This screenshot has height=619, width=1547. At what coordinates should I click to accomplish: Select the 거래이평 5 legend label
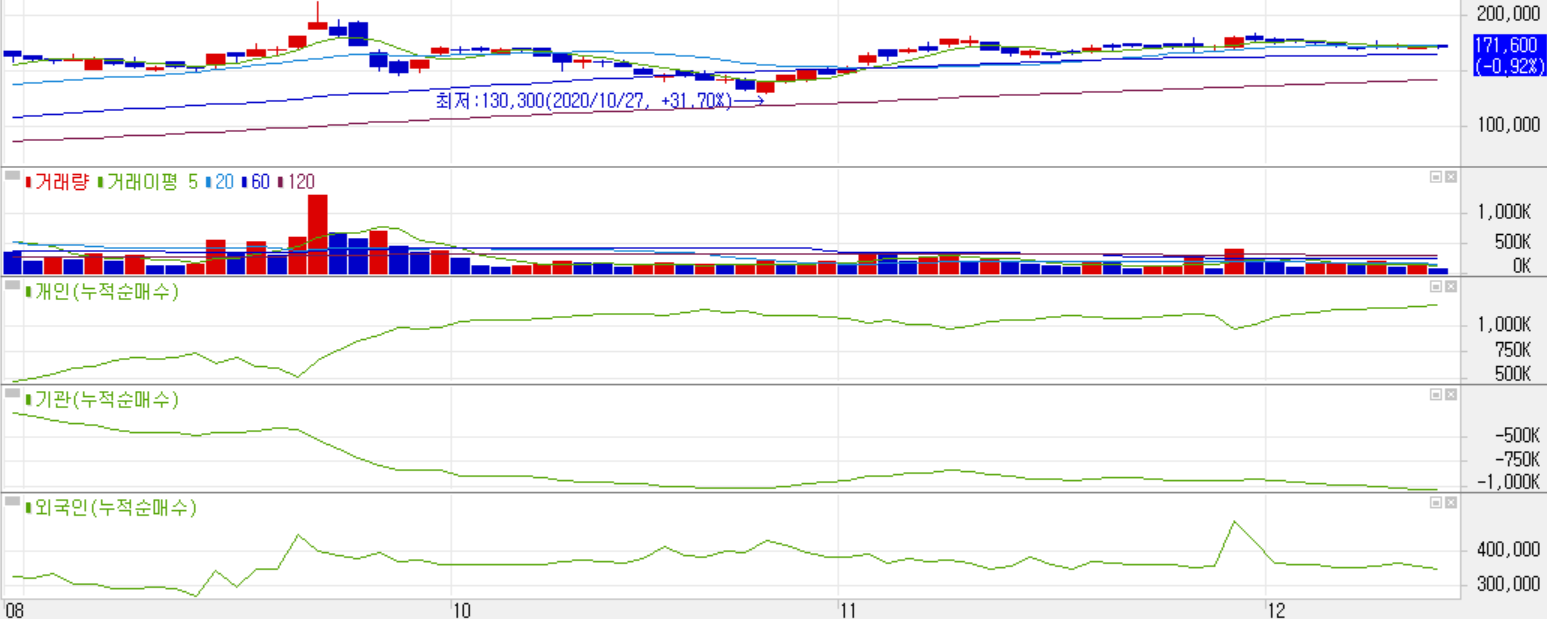click(x=152, y=182)
